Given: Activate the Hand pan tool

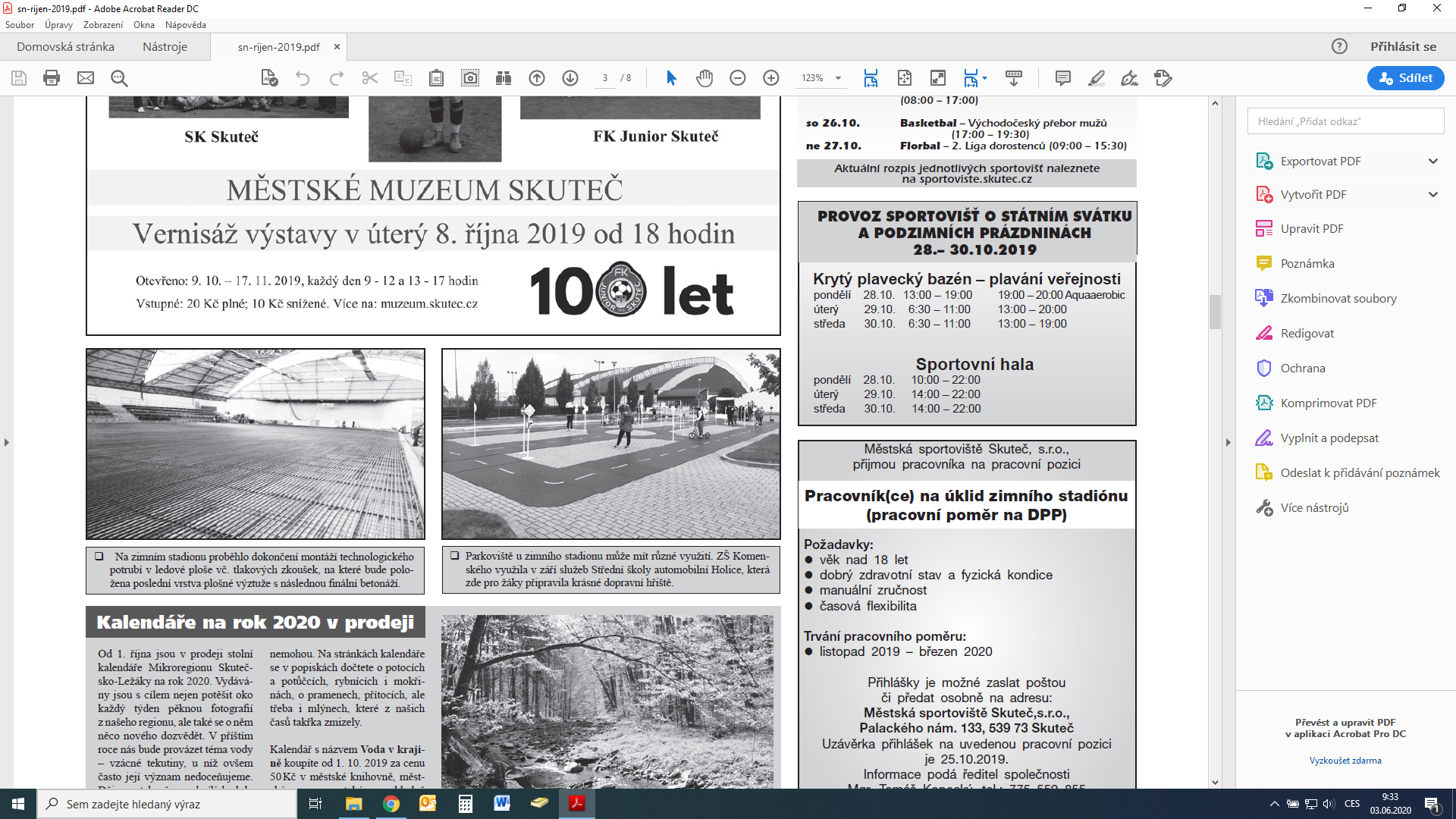Looking at the screenshot, I should [x=704, y=78].
